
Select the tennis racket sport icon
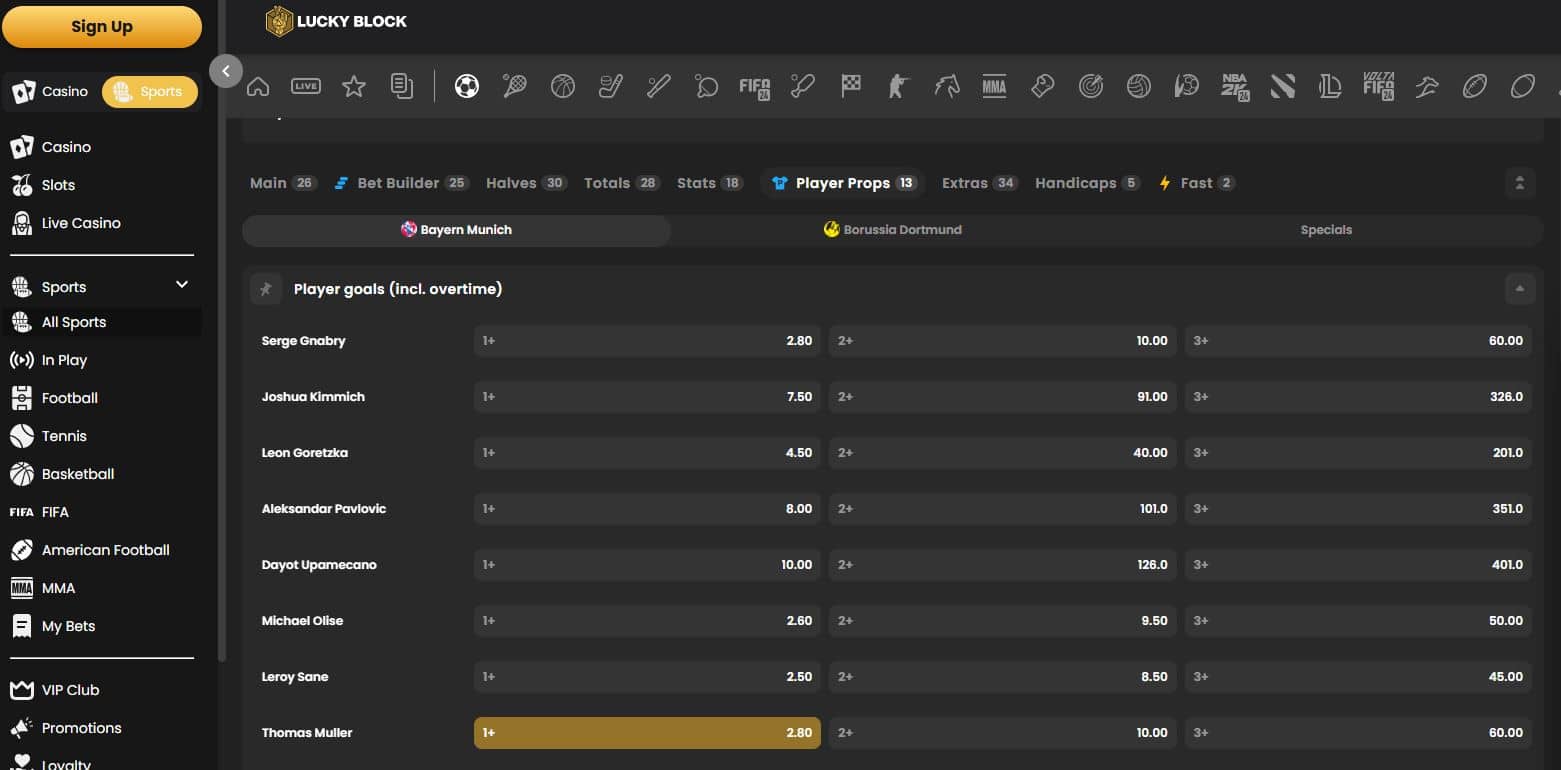coord(515,87)
